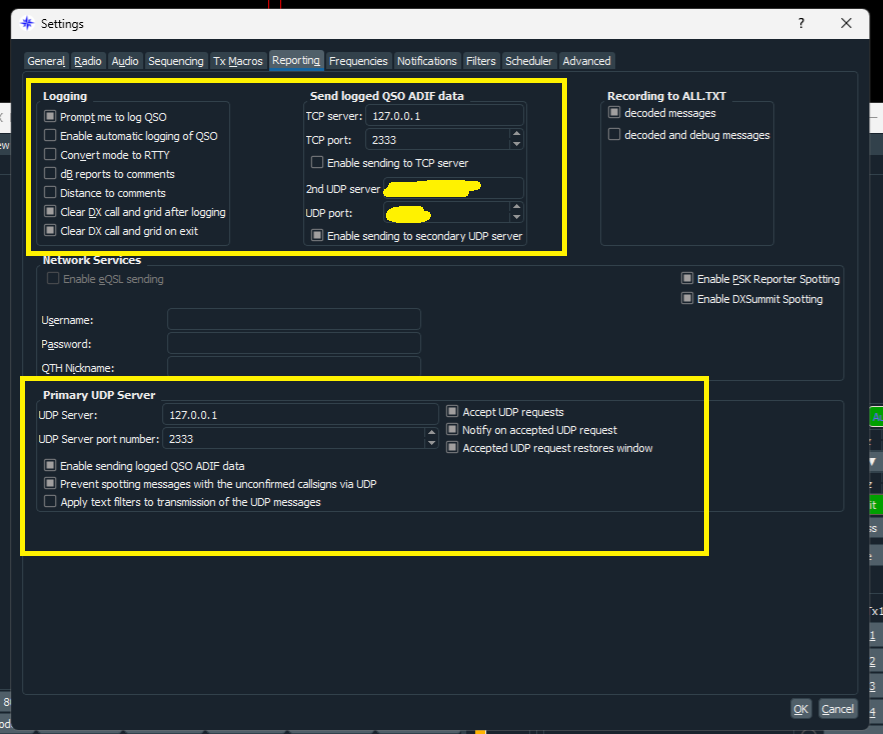This screenshot has width=883, height=734.
Task: Select the Radio tab
Action: coord(88,61)
